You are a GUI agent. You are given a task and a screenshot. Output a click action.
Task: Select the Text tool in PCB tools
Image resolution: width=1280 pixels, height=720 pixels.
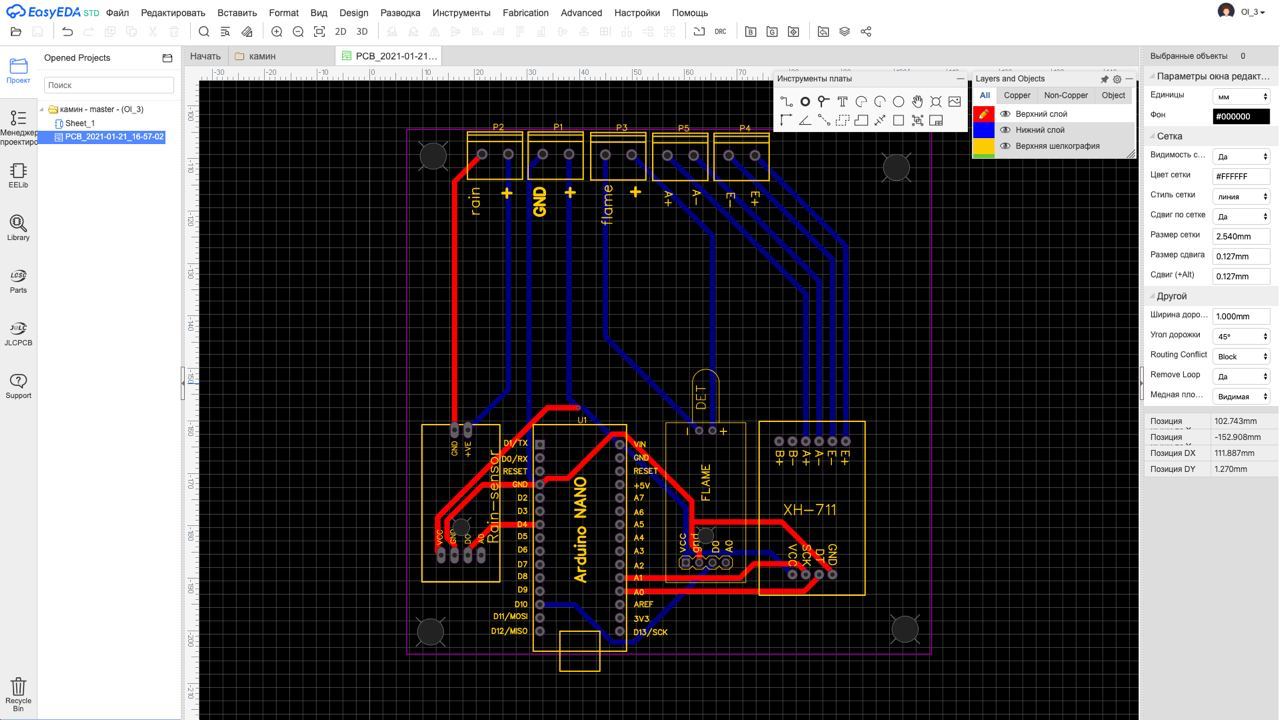[x=842, y=101]
